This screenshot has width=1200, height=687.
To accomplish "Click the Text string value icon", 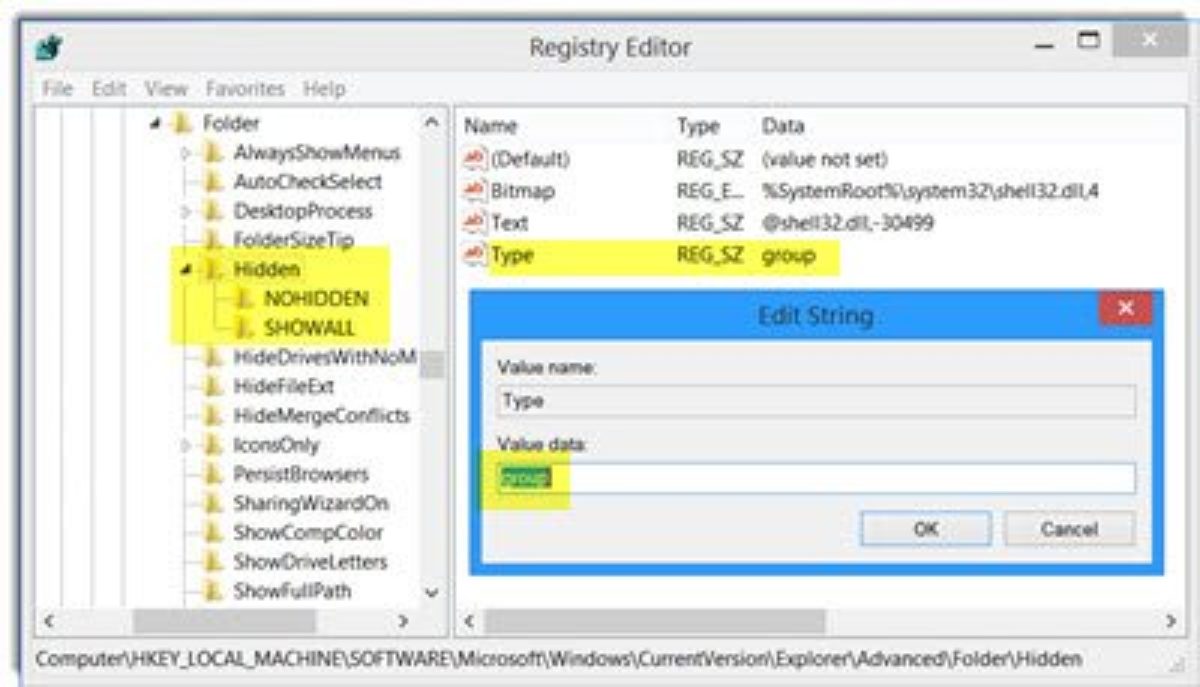I will [x=475, y=223].
